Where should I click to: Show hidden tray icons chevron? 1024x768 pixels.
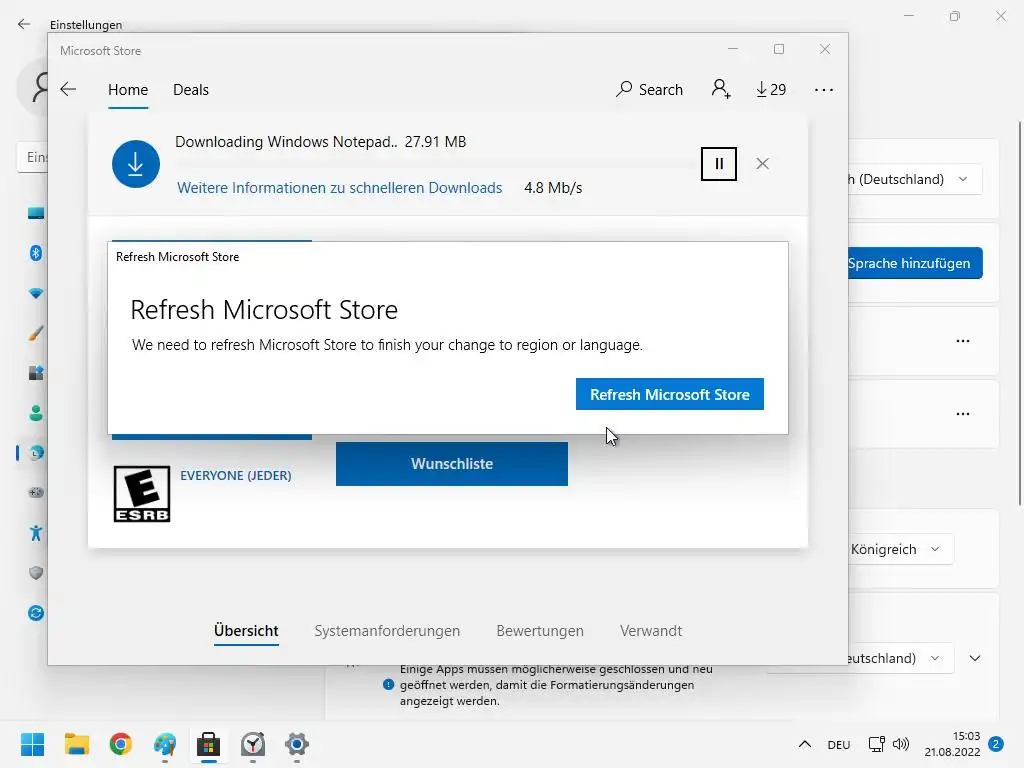point(805,744)
